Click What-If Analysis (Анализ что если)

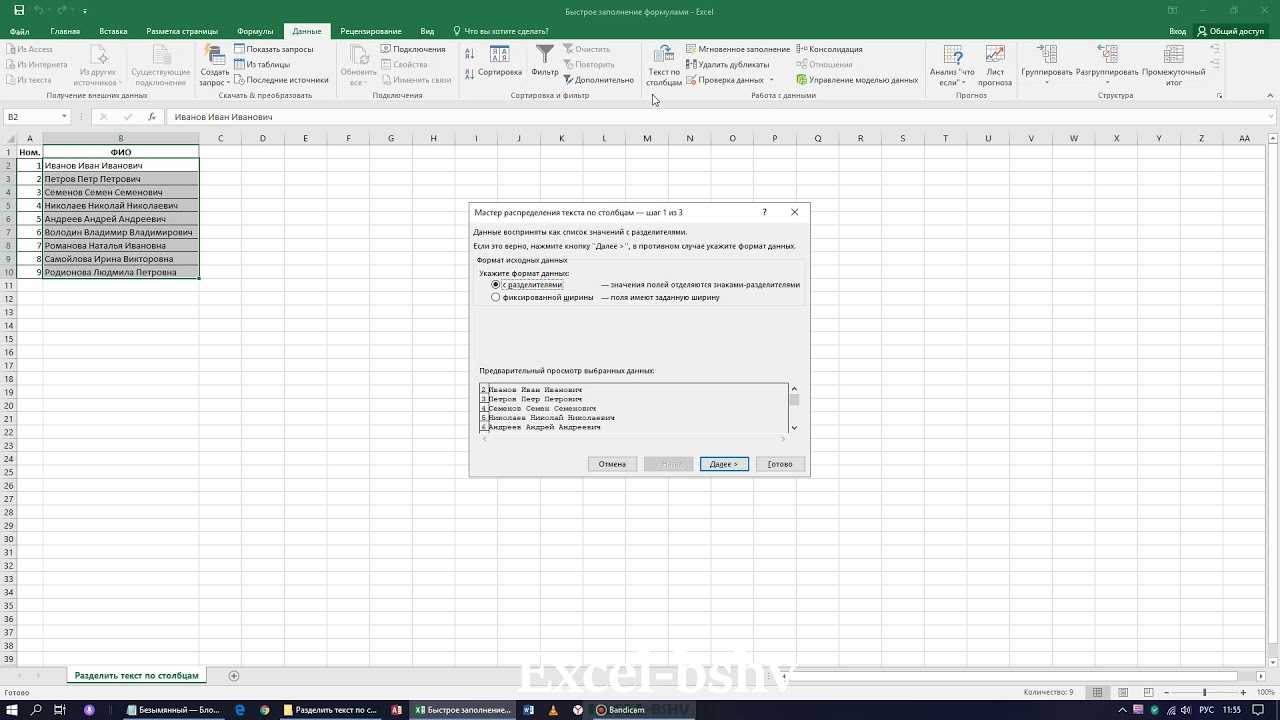tap(952, 65)
